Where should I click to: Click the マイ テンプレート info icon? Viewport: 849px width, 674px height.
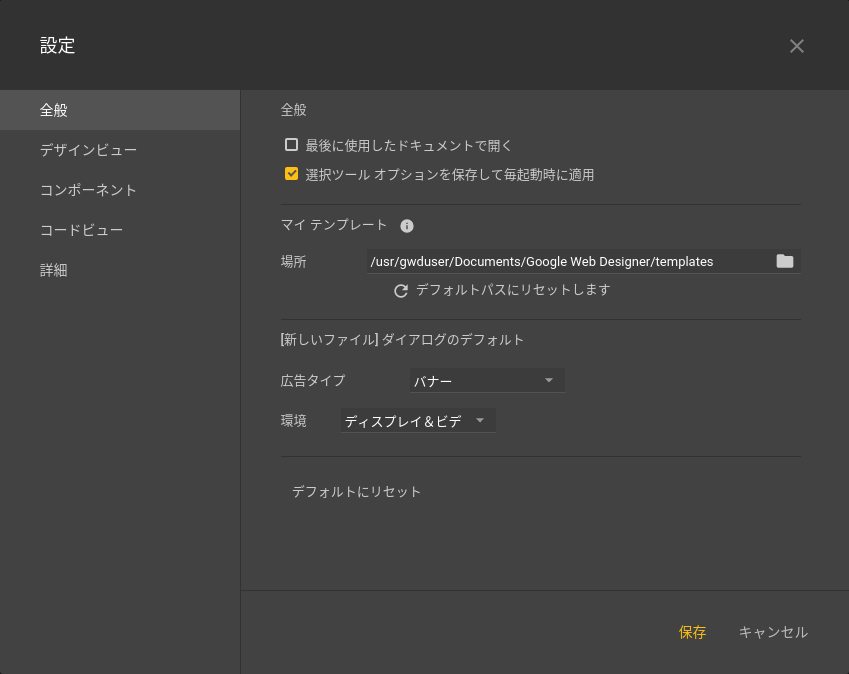pyautogui.click(x=407, y=226)
